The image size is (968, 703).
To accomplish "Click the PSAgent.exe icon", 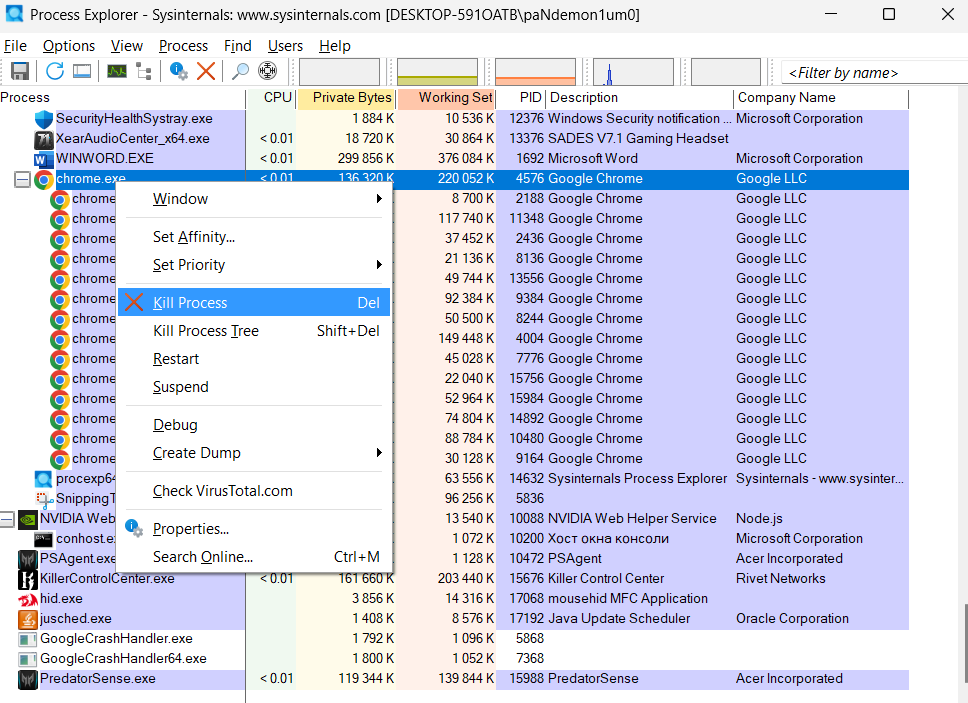I will 28,559.
